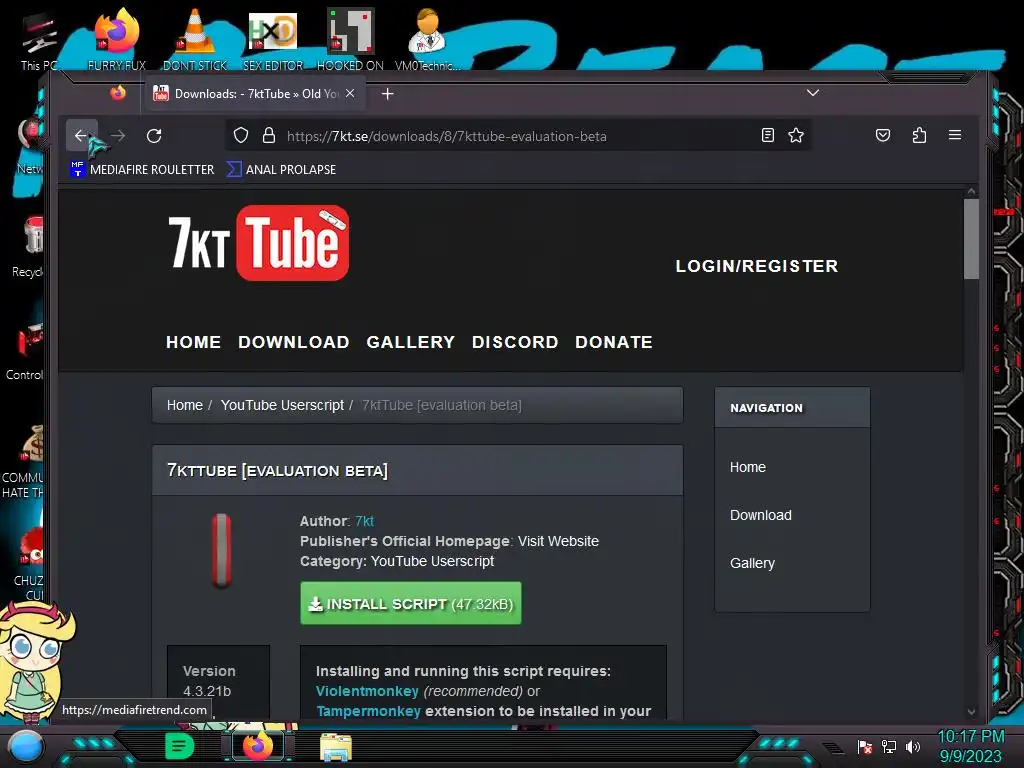
Task: Click the Firefox taskbar button
Action: tap(258, 746)
